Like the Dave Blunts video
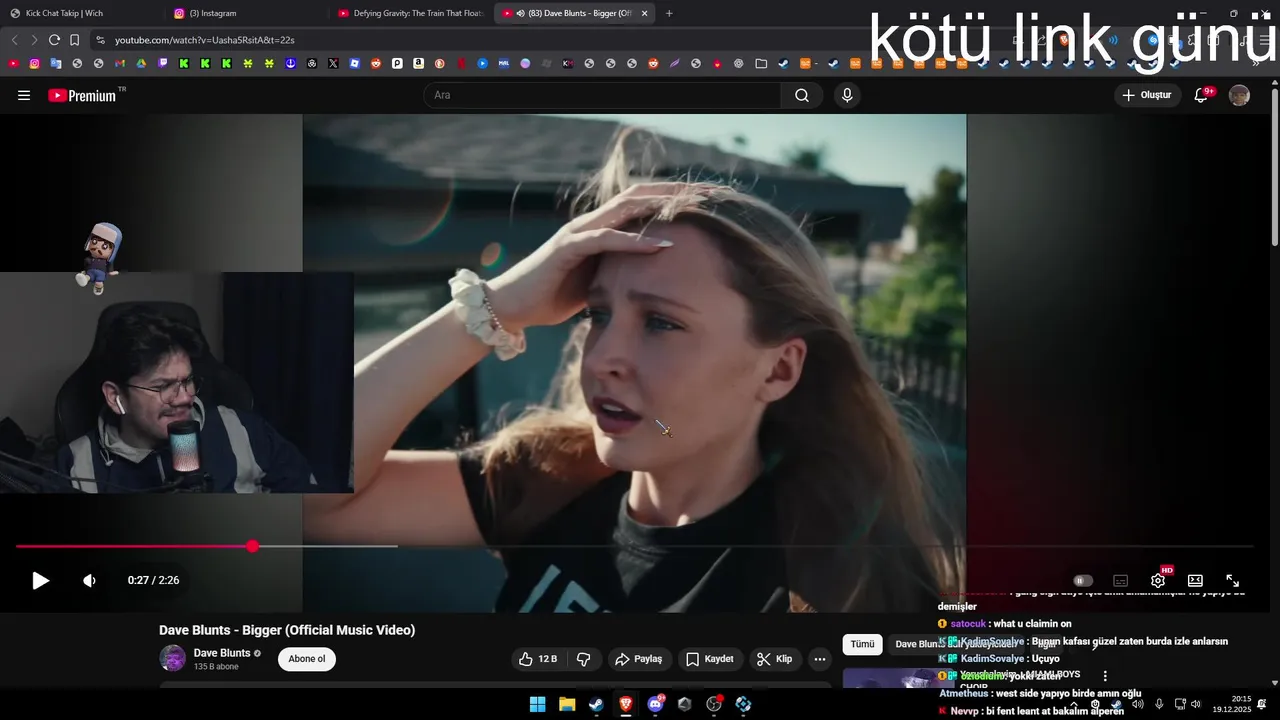 click(x=538, y=659)
